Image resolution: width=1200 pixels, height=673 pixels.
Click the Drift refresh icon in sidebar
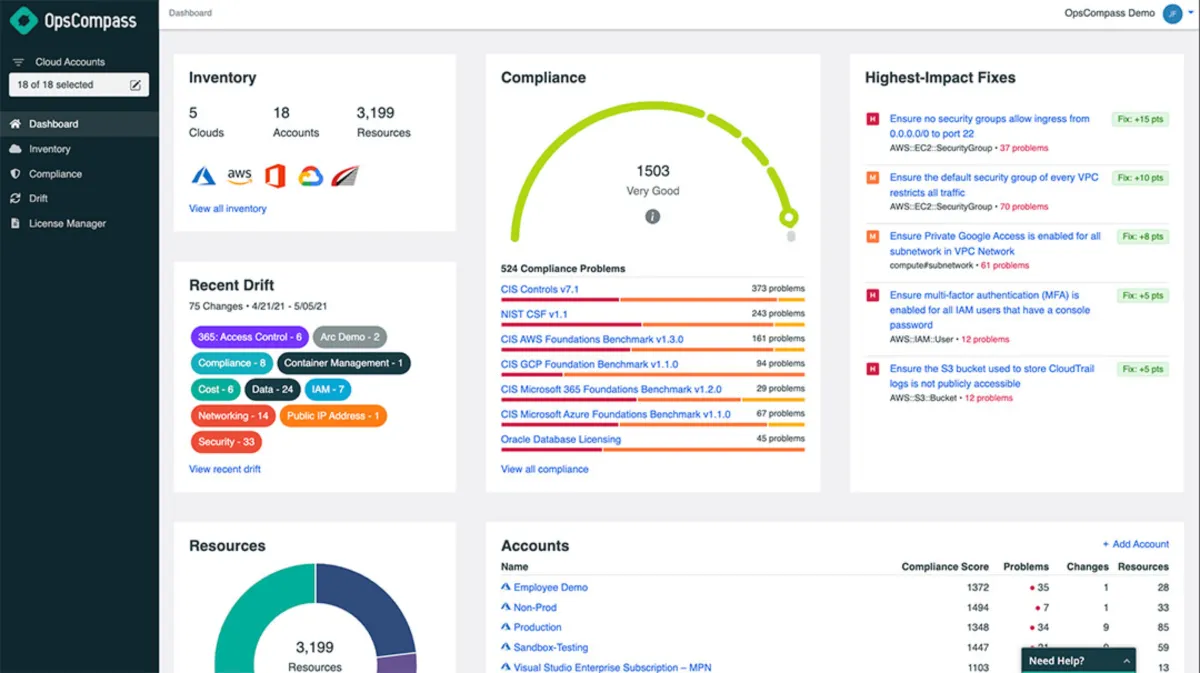click(15, 199)
